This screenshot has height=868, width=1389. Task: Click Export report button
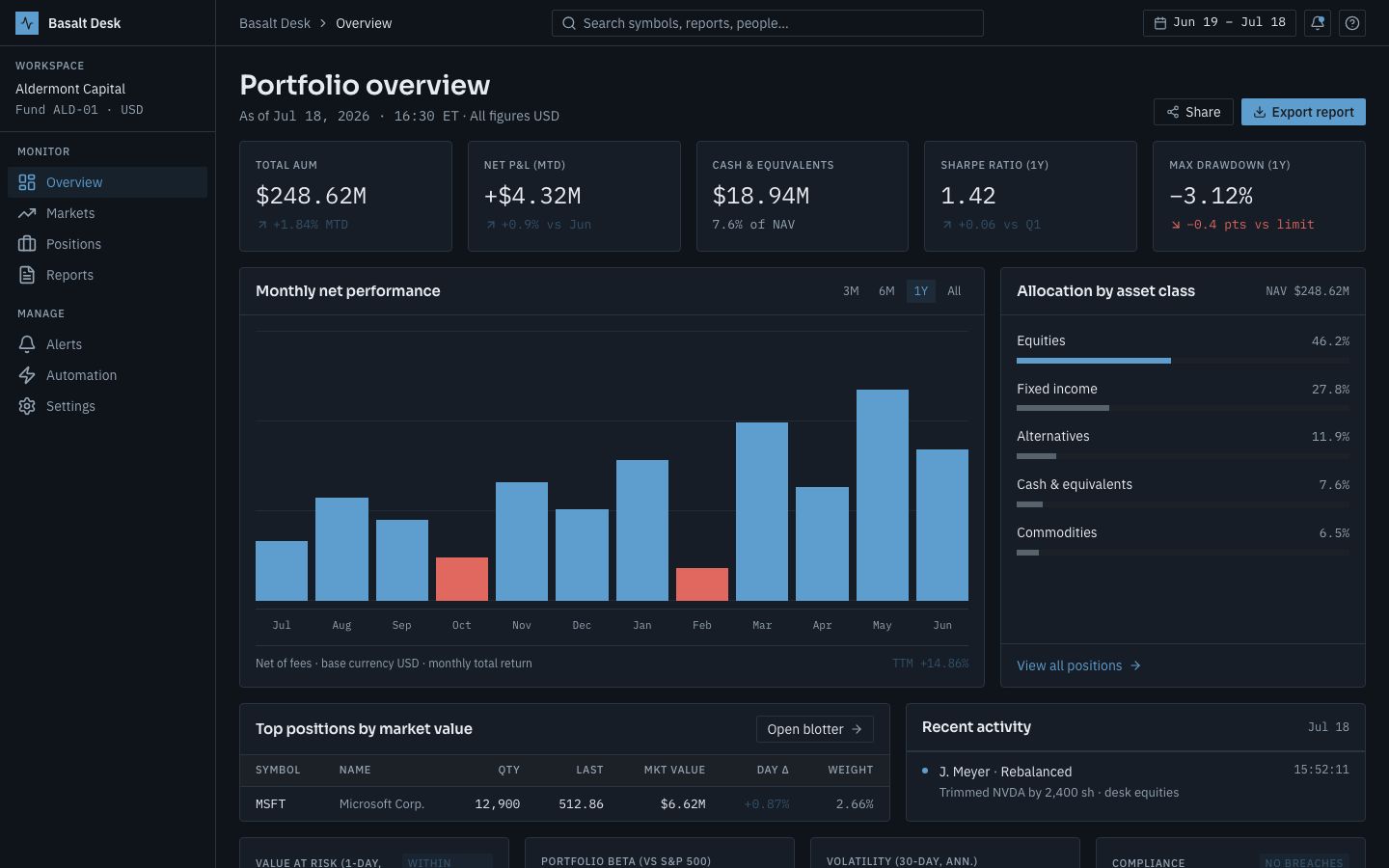(1303, 112)
